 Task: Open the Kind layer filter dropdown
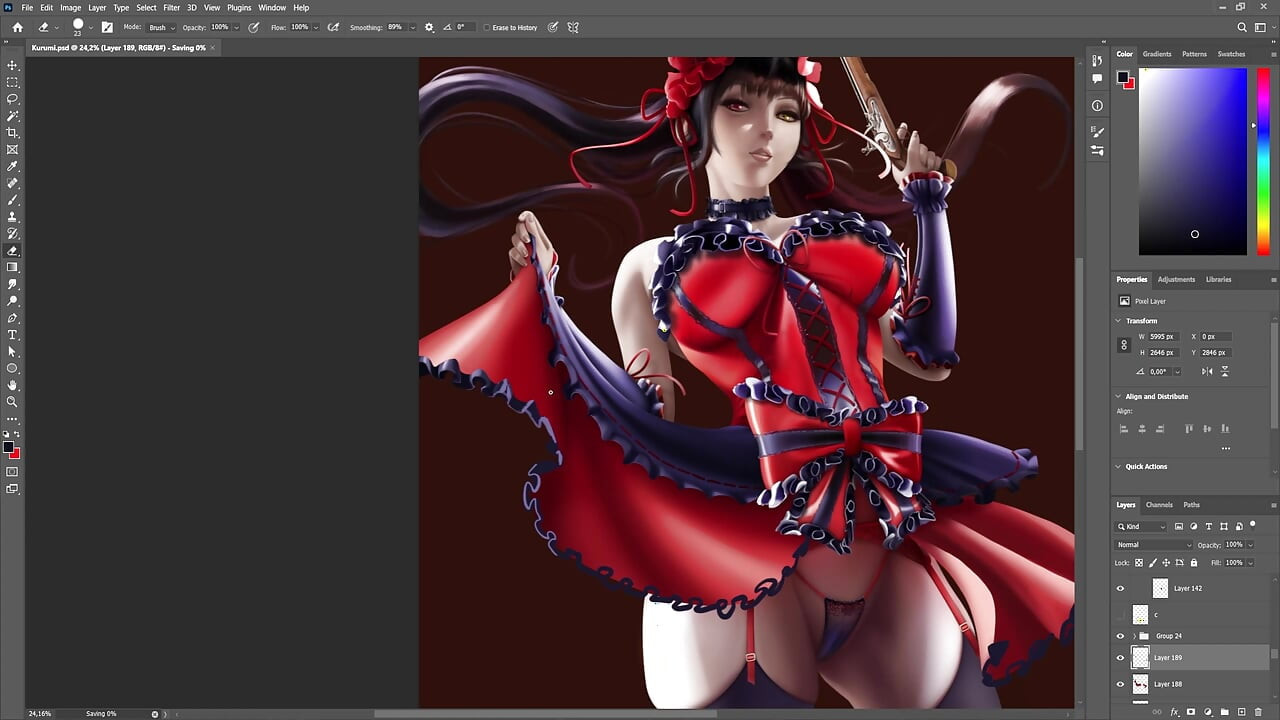pyautogui.click(x=1142, y=526)
